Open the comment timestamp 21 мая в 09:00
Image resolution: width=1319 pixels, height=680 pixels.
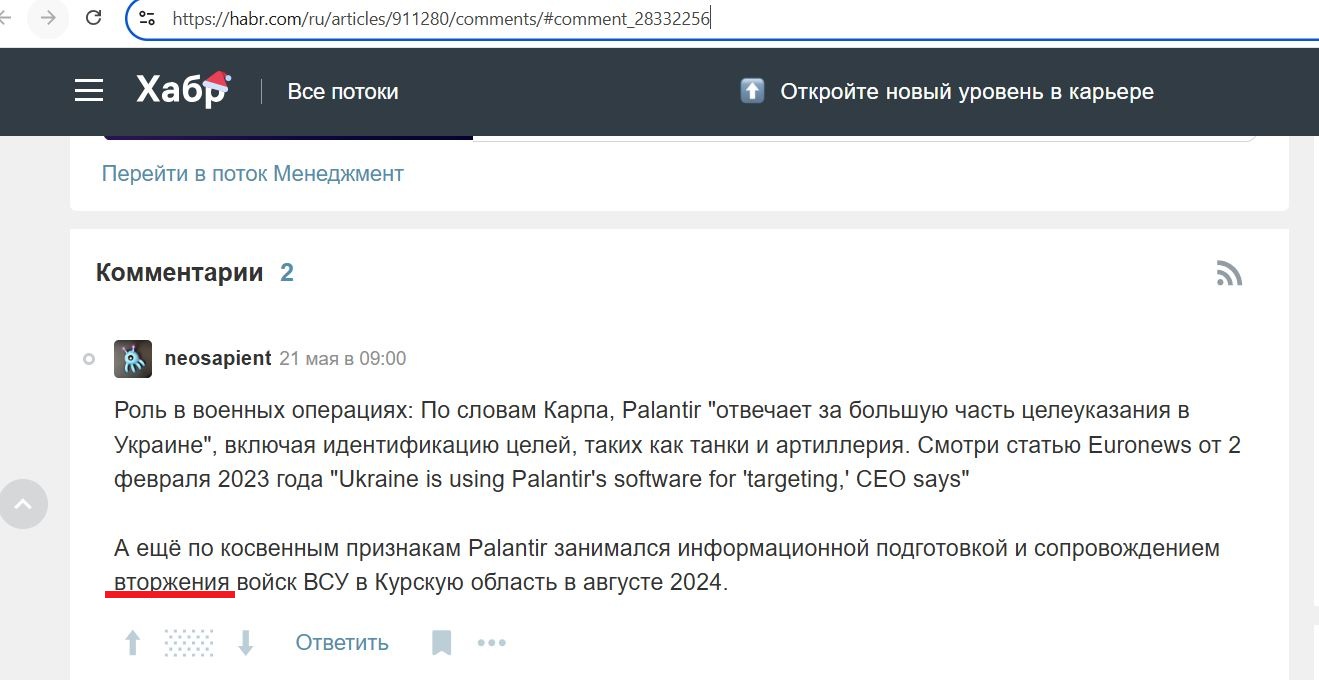point(342,358)
